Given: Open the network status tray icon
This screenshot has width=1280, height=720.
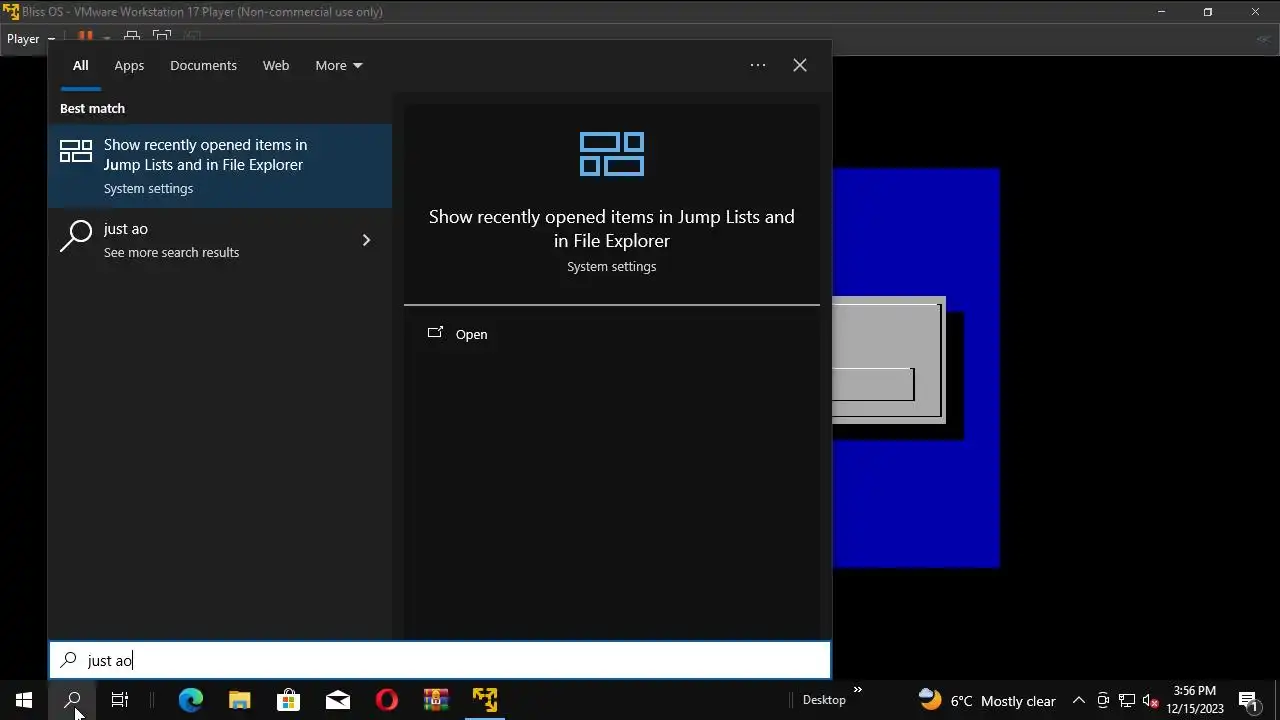Looking at the screenshot, I should (1127, 700).
